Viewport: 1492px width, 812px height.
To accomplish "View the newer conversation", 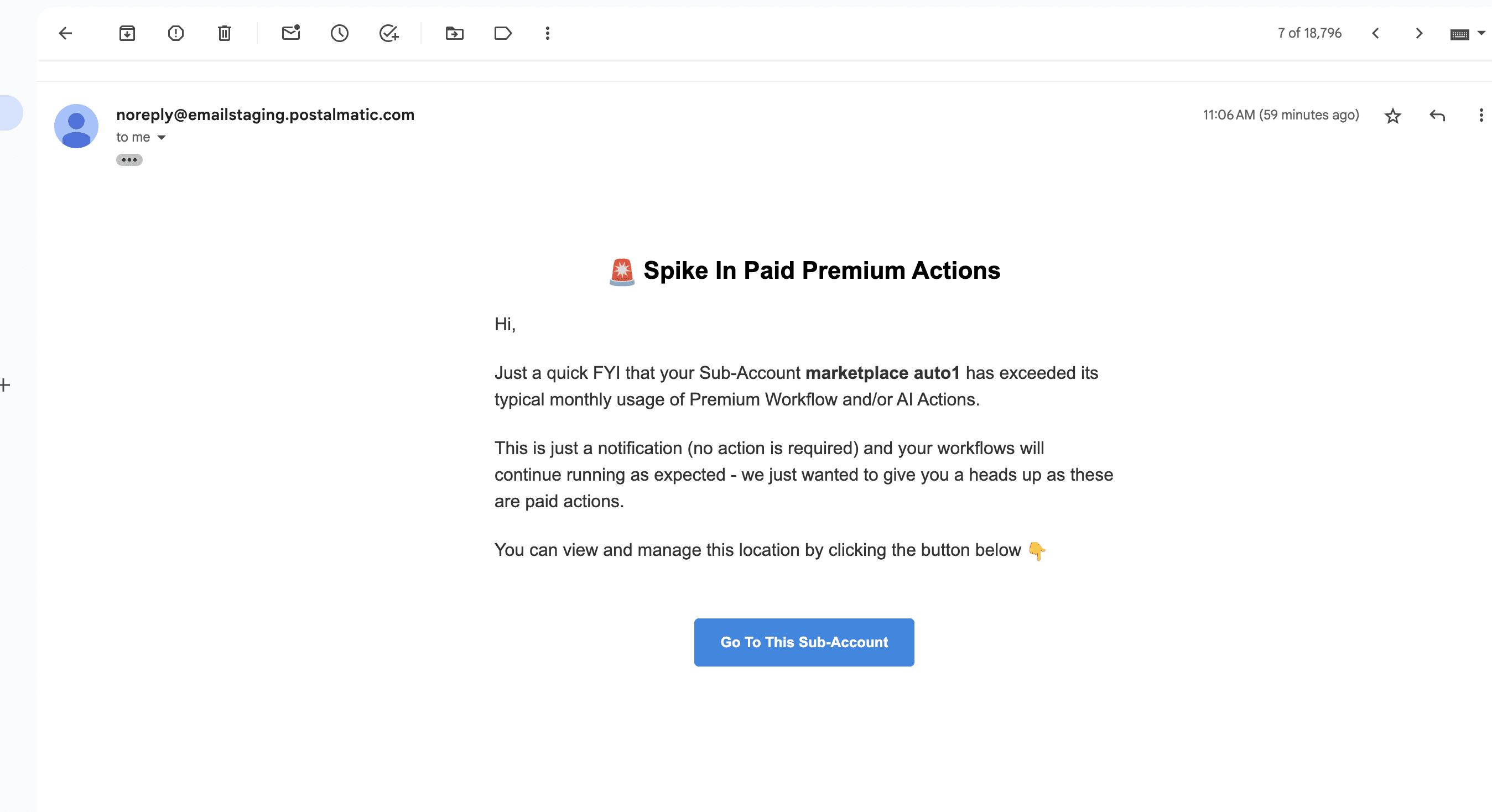I will [x=1376, y=33].
